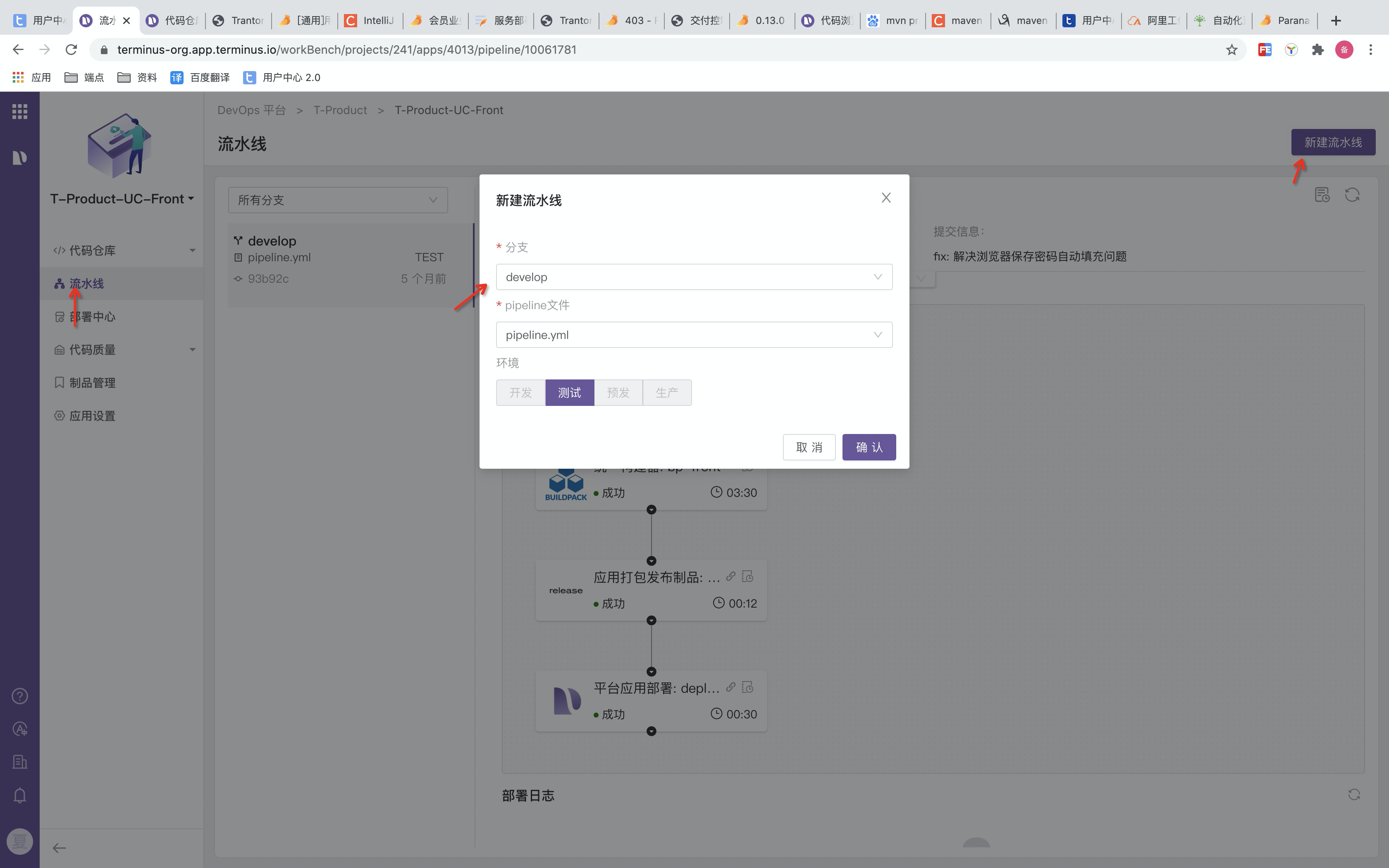Select 预发 environment option
Screen dimensions: 1389x868
[618, 393]
